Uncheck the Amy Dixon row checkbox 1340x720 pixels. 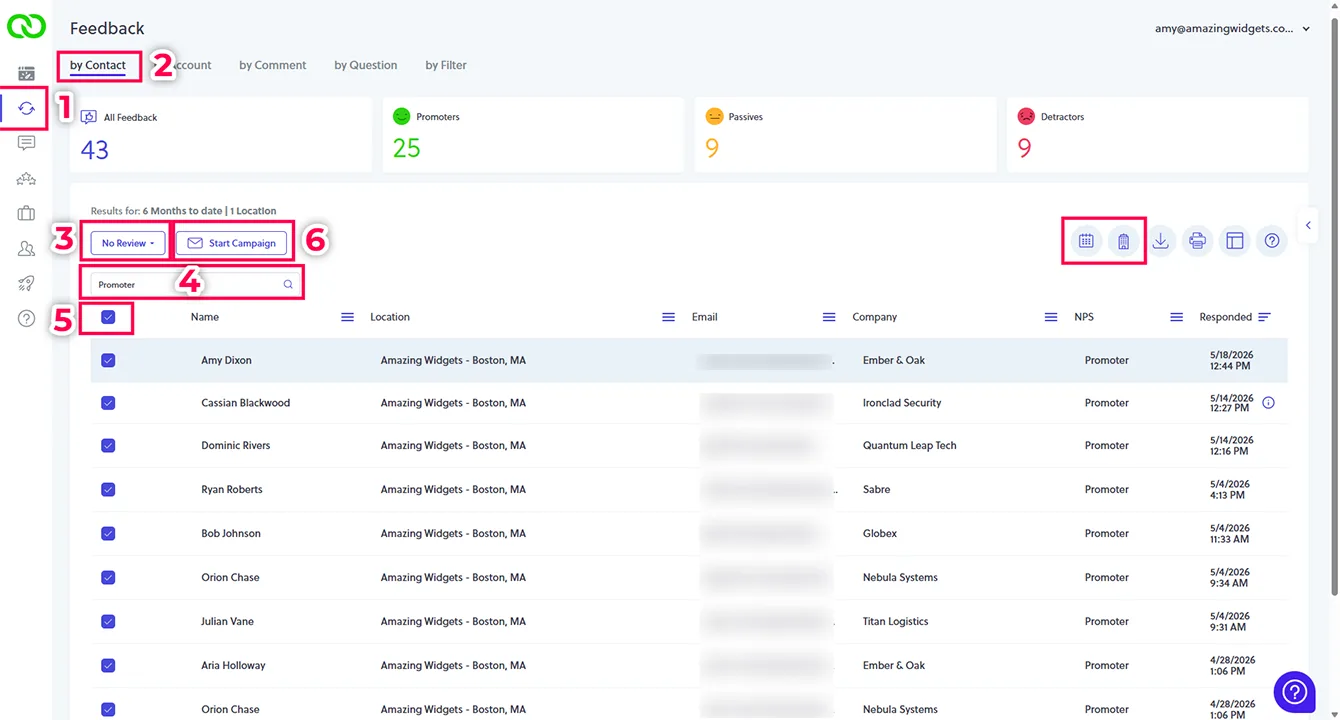point(108,360)
